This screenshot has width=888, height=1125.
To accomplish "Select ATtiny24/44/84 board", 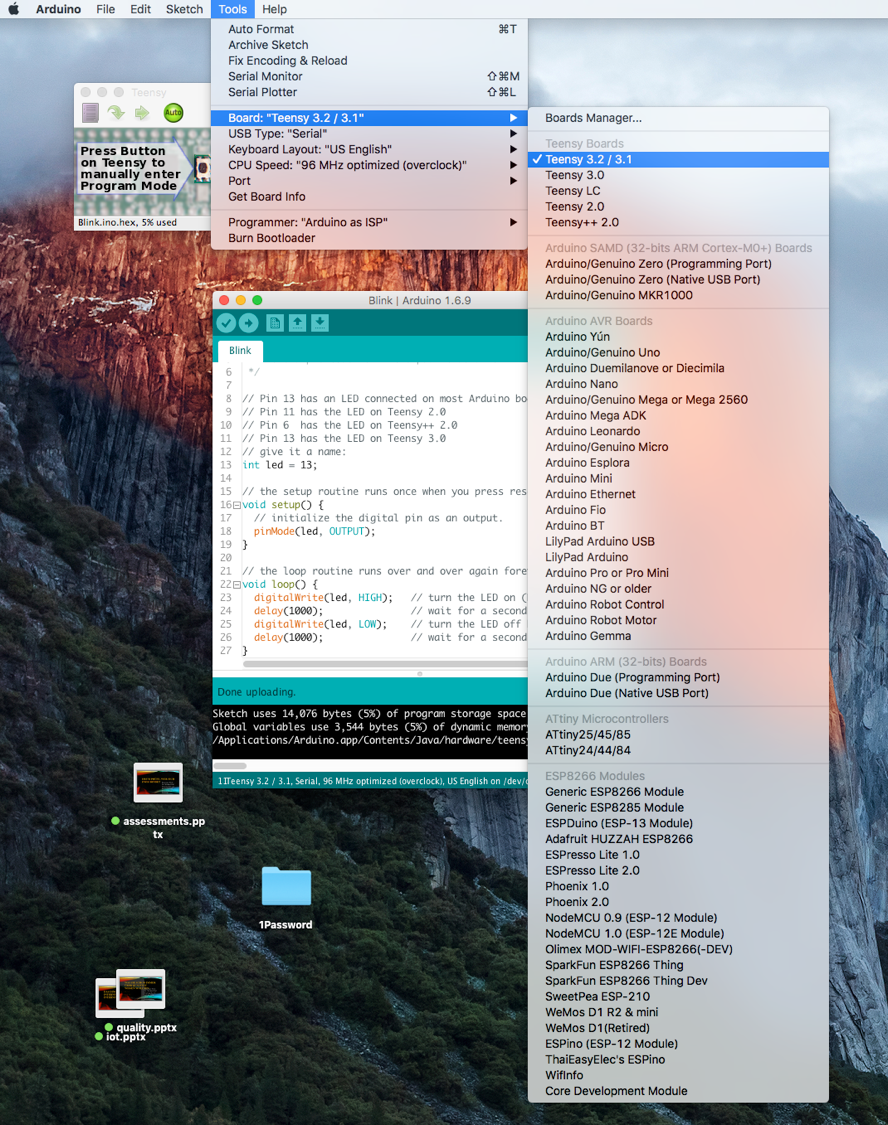I will point(679,750).
